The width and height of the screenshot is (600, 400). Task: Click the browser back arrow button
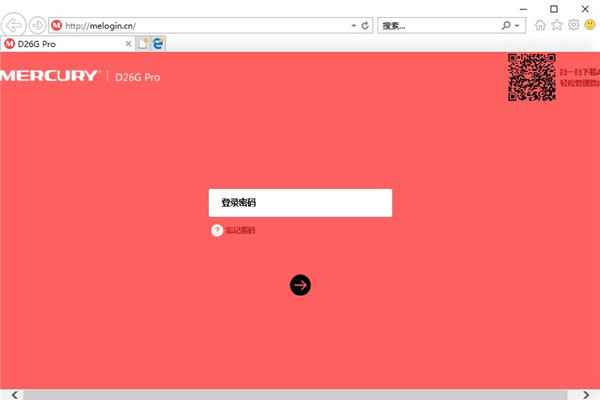13,25
